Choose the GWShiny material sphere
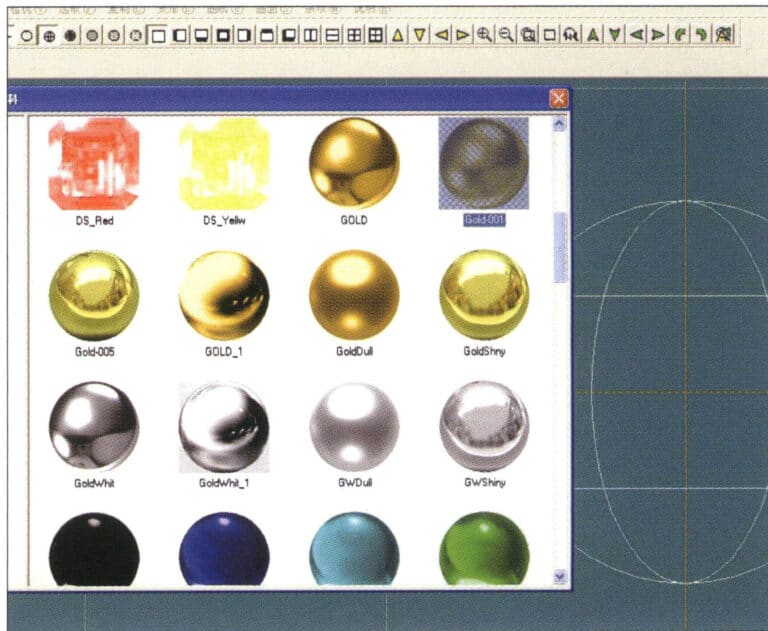Viewport: 768px width, 631px height. point(484,426)
